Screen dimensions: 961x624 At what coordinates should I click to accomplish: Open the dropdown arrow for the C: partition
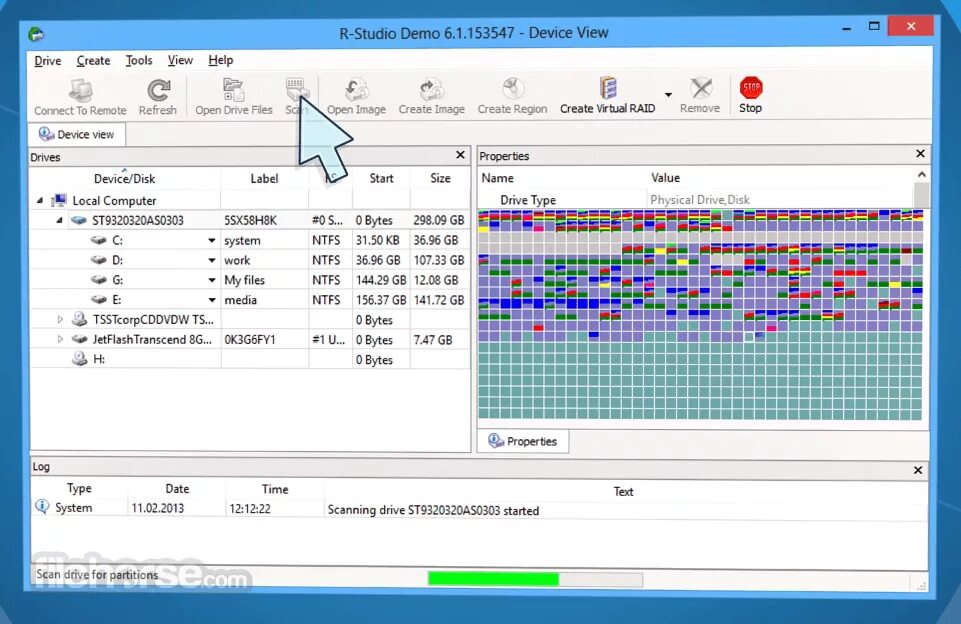(211, 240)
